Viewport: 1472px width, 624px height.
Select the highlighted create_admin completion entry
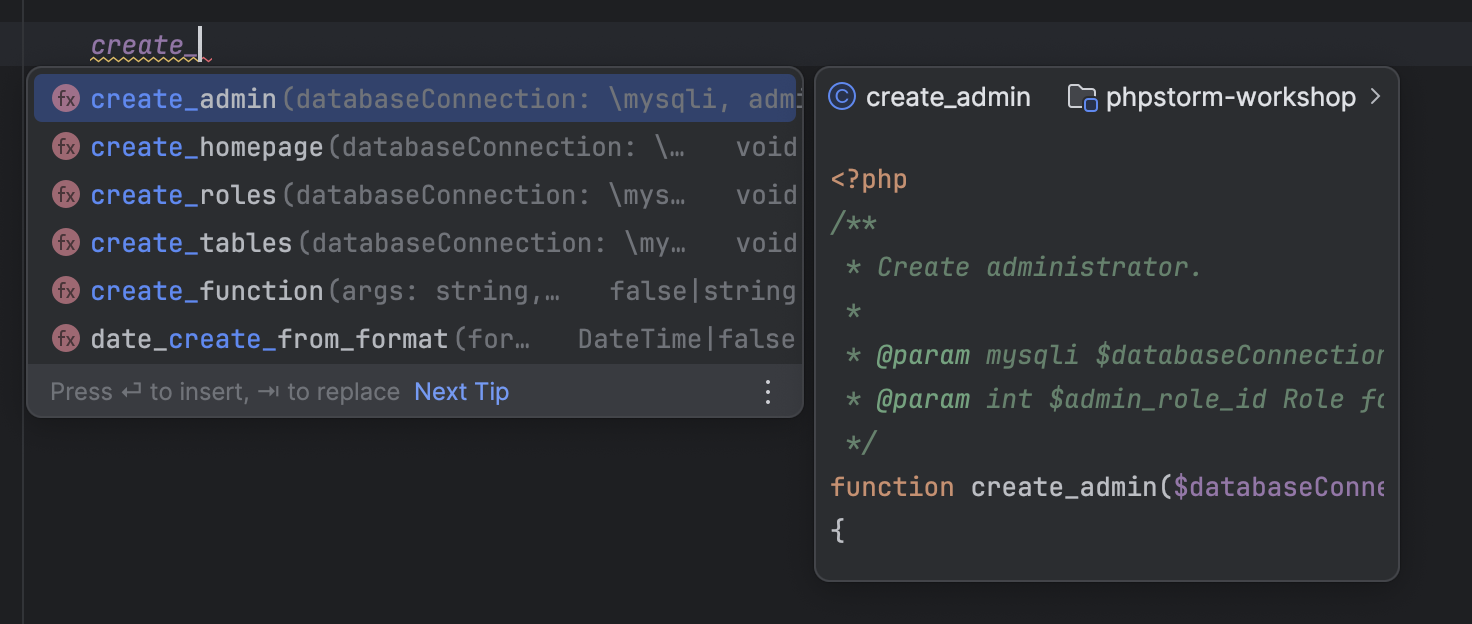183,98
